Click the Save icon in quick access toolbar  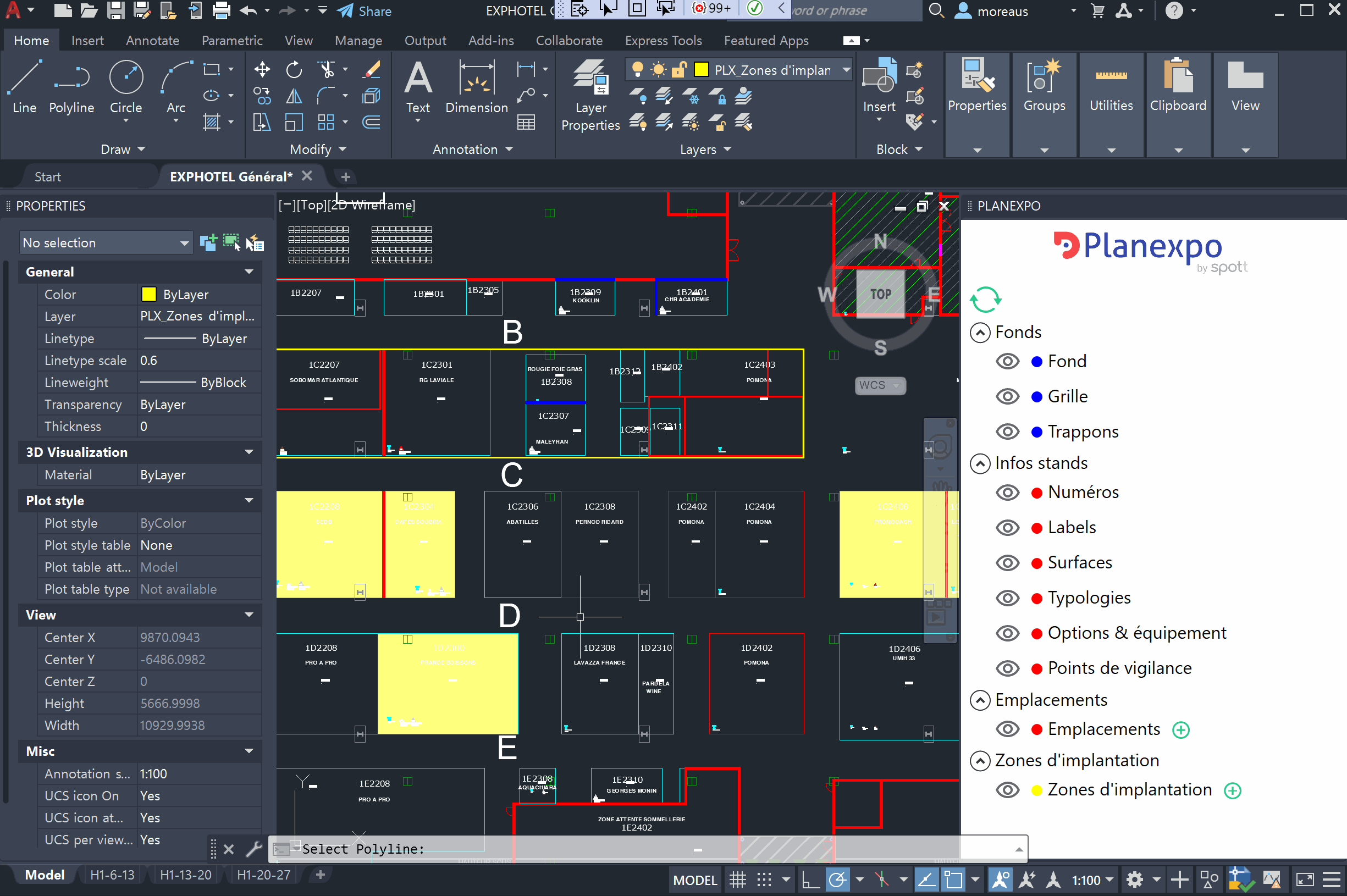[115, 10]
